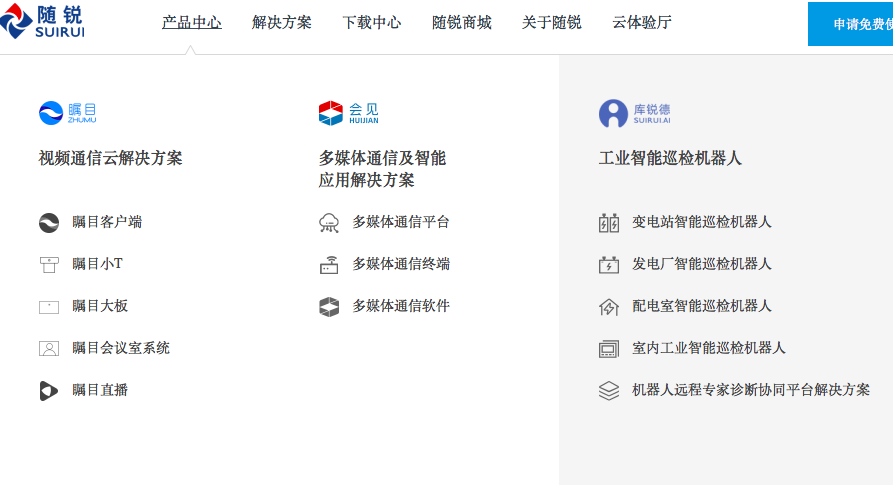Open the 变电站智能巡检机器人 link
The image size is (893, 485).
[702, 222]
